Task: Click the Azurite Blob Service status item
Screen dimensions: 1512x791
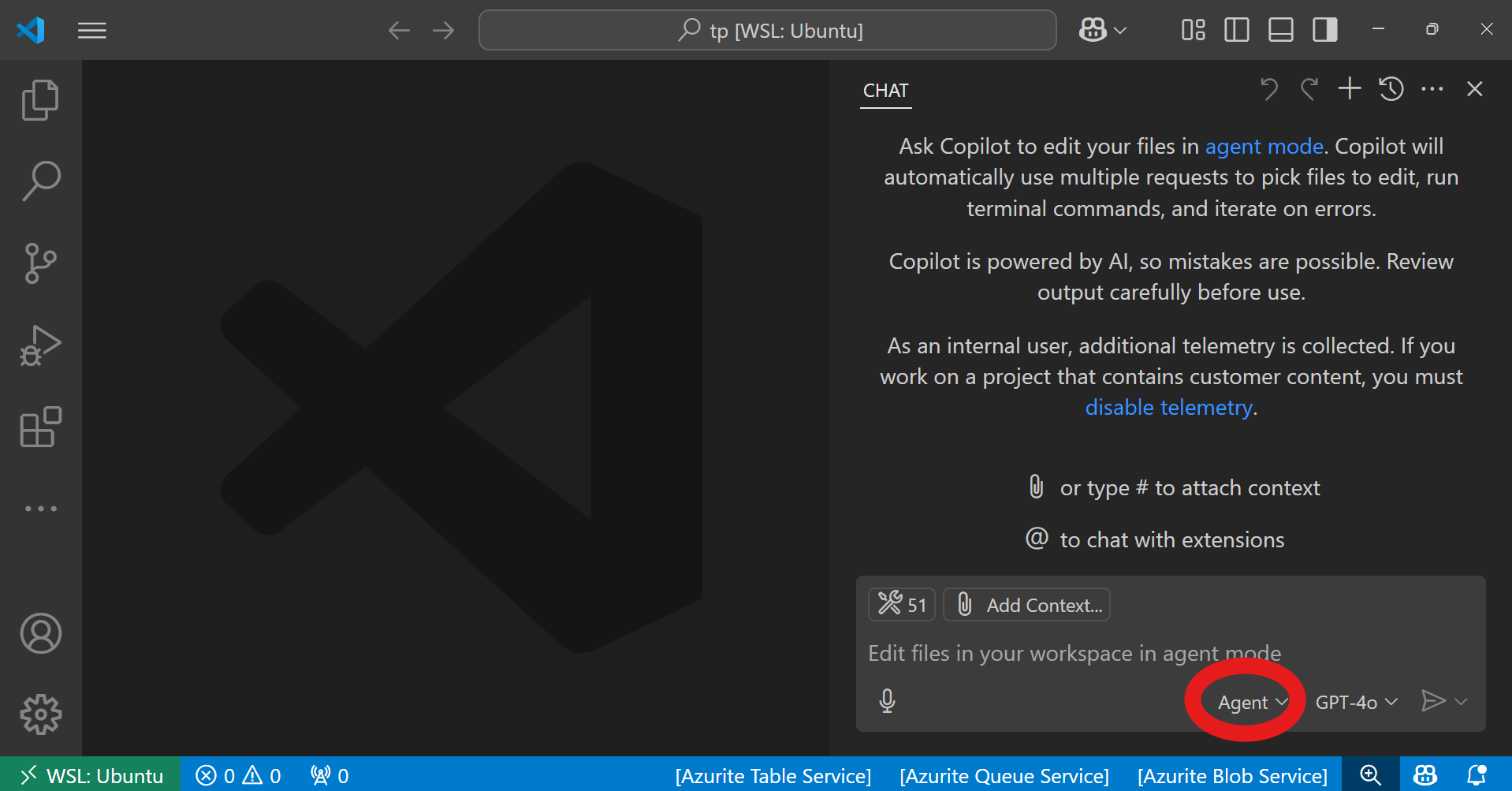Action: coord(1233,776)
